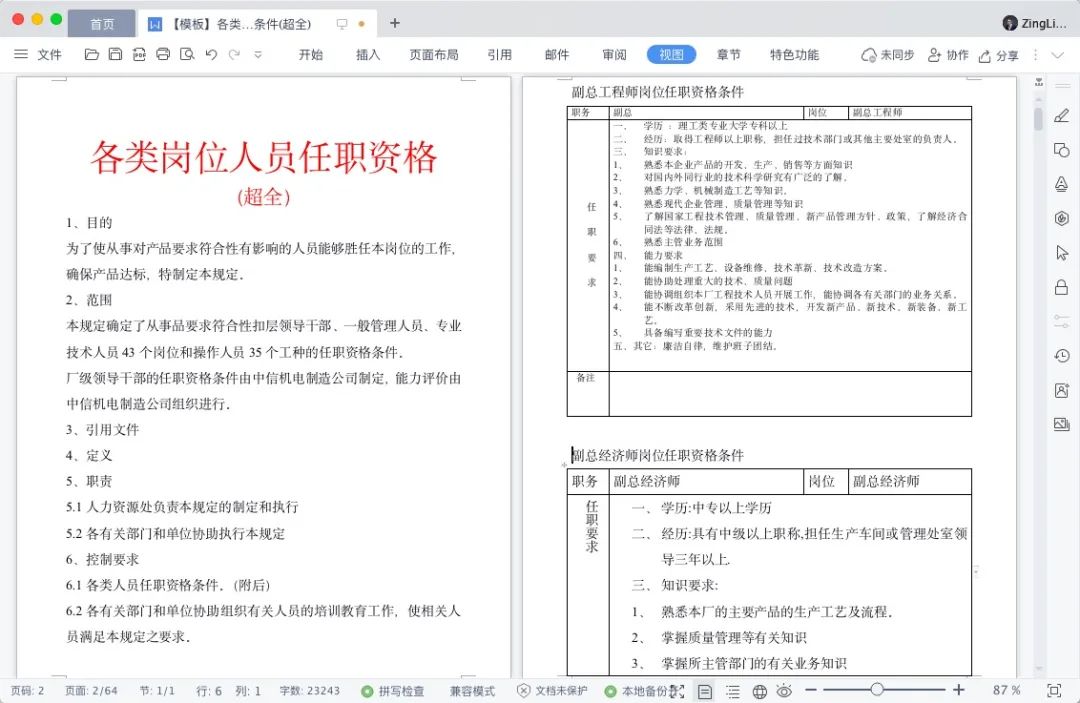Image resolution: width=1080 pixels, height=703 pixels.
Task: Click the 协作 collaboration button
Action: pyautogui.click(x=948, y=55)
